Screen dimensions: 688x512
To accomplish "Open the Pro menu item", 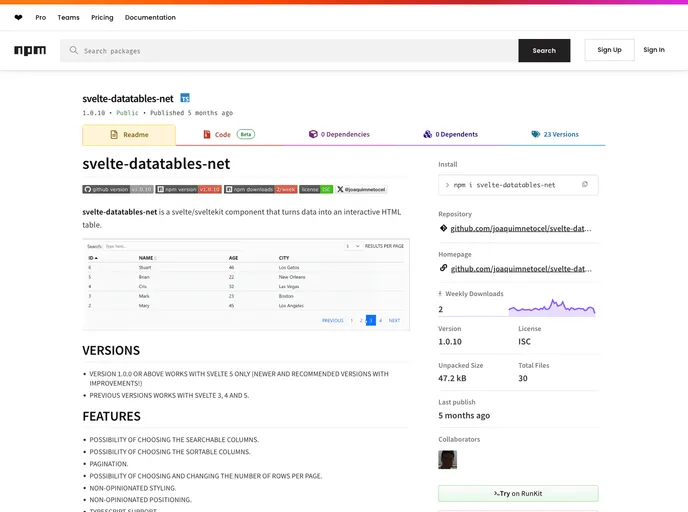I will pos(41,18).
